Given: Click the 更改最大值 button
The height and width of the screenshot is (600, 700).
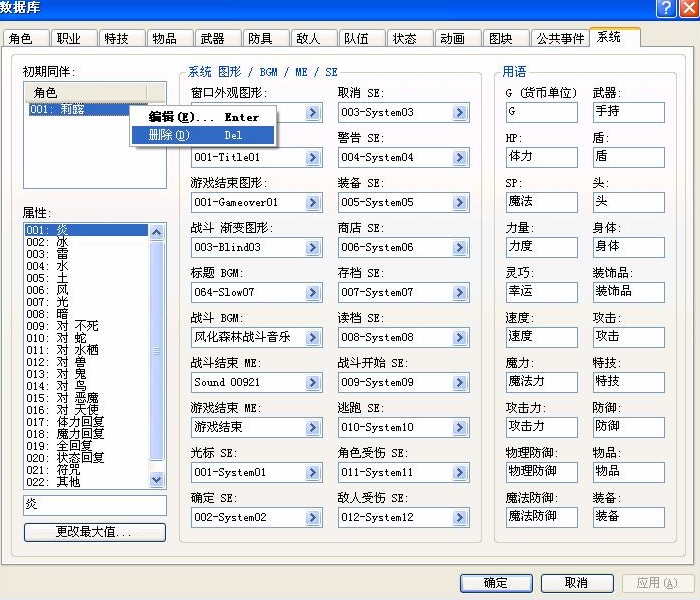Looking at the screenshot, I should (x=95, y=532).
